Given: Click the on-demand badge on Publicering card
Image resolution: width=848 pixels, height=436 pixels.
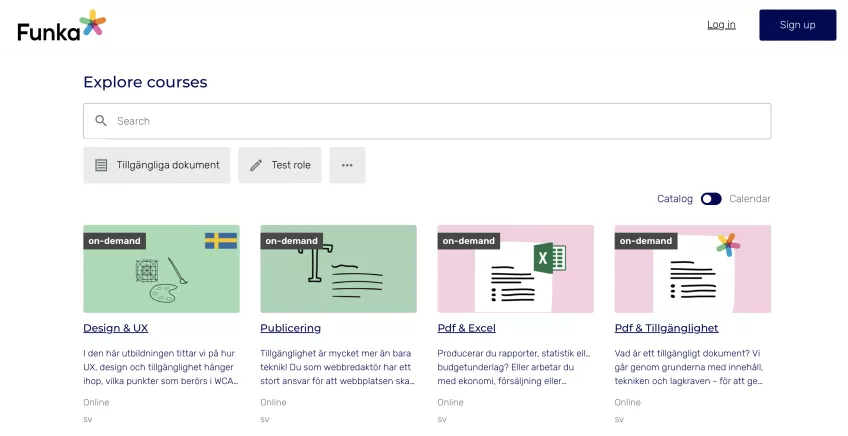Looking at the screenshot, I should tap(291, 241).
